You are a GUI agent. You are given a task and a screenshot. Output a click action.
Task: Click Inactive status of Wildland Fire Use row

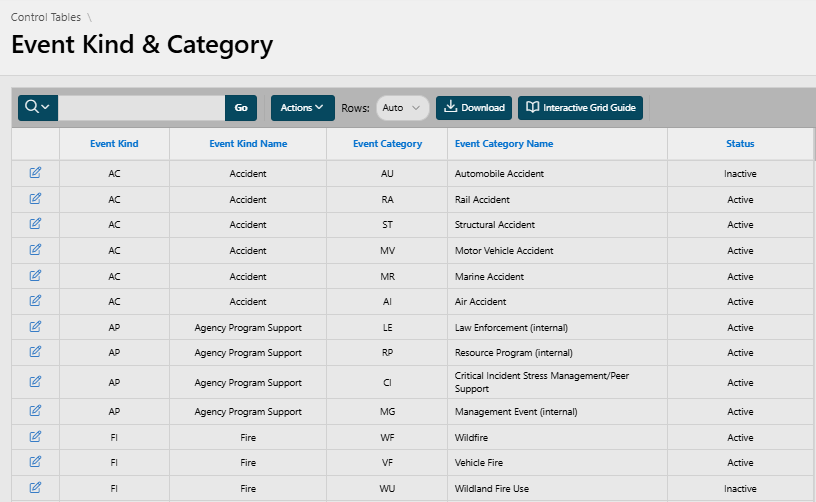click(x=740, y=489)
